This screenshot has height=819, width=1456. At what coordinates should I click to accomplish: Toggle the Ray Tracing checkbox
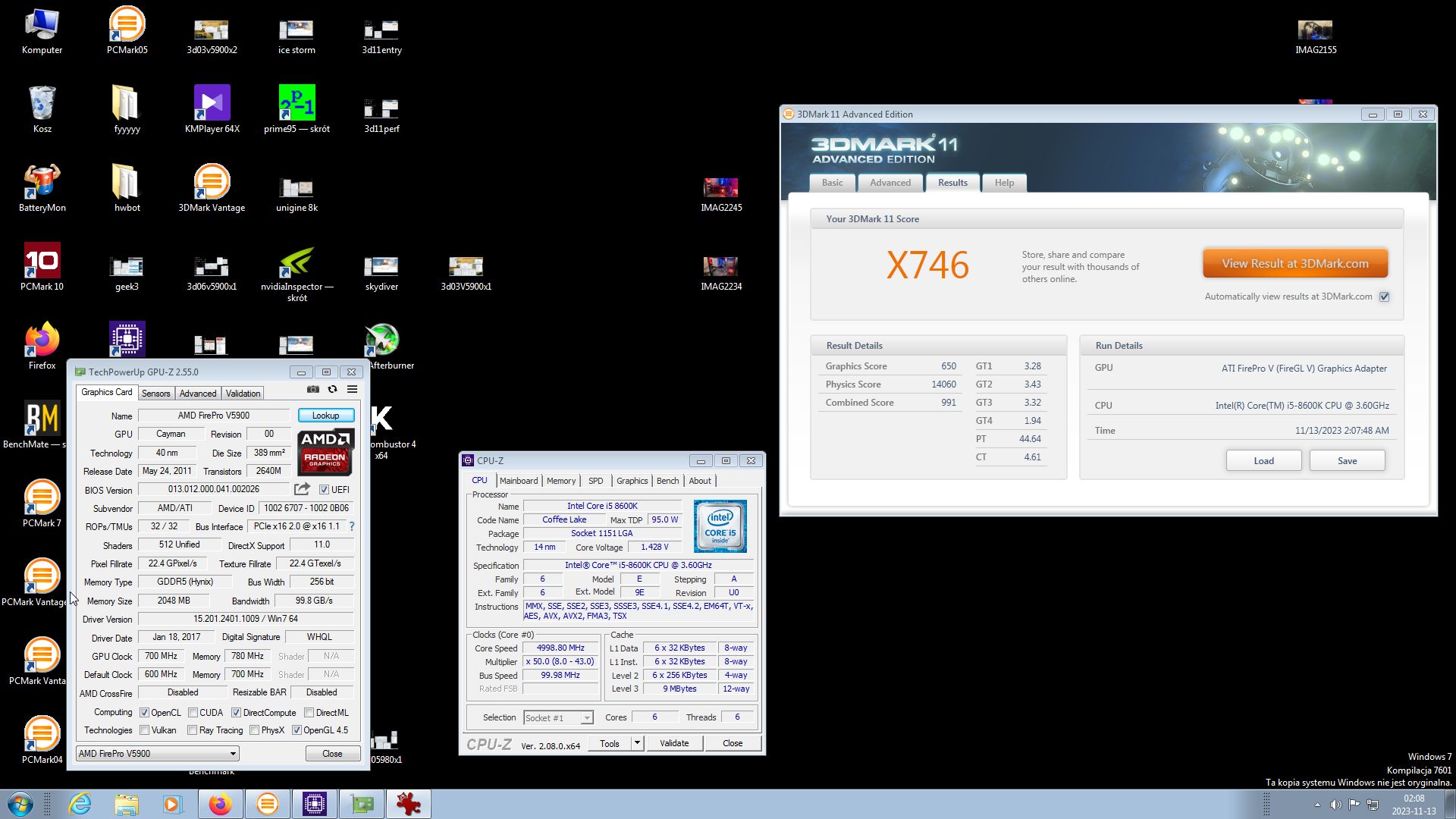coord(193,730)
